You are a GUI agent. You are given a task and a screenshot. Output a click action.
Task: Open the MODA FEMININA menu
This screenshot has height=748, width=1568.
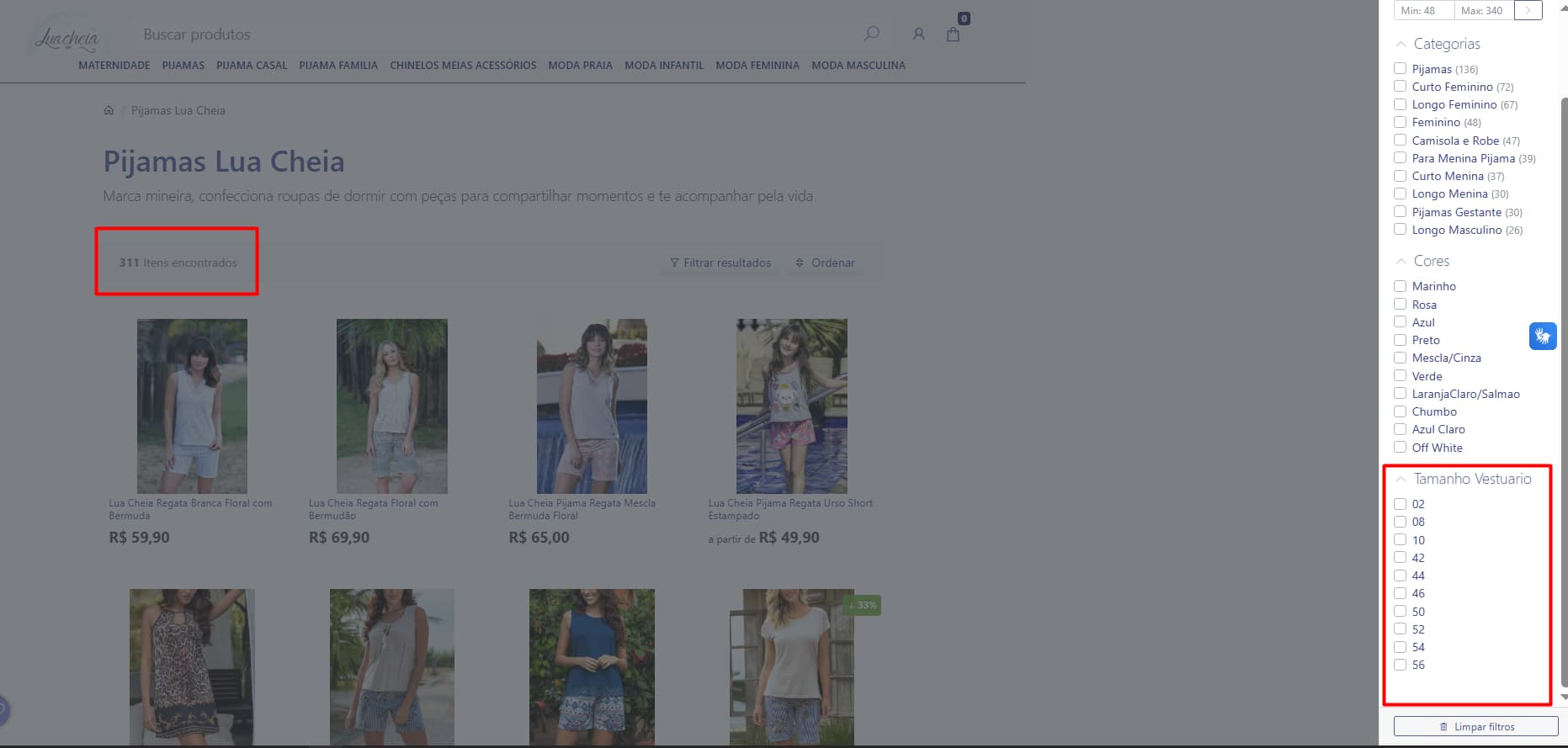tap(757, 66)
